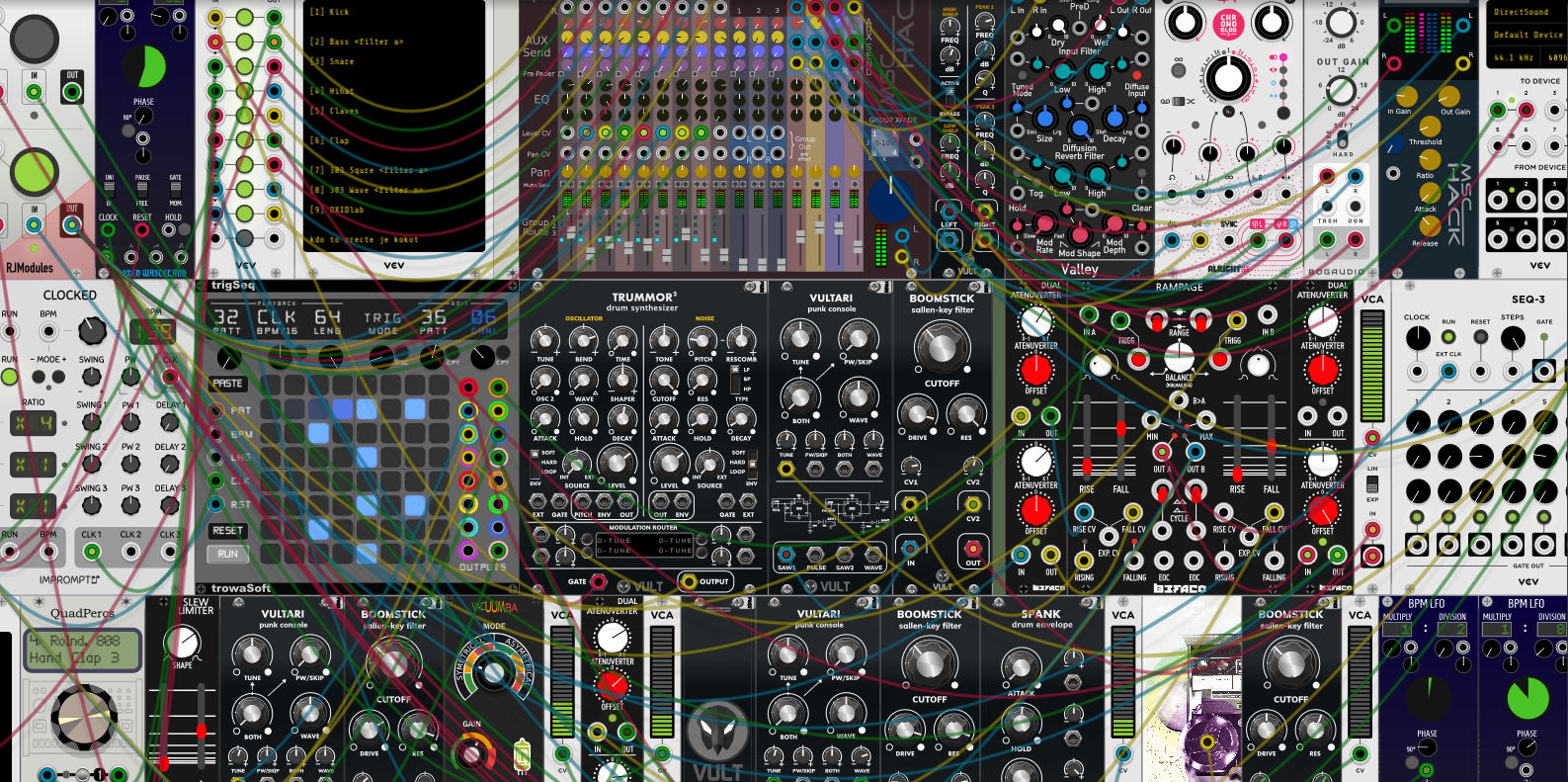1568x782 pixels.
Task: Click the RUN button on trigSeq
Action: coord(228,554)
